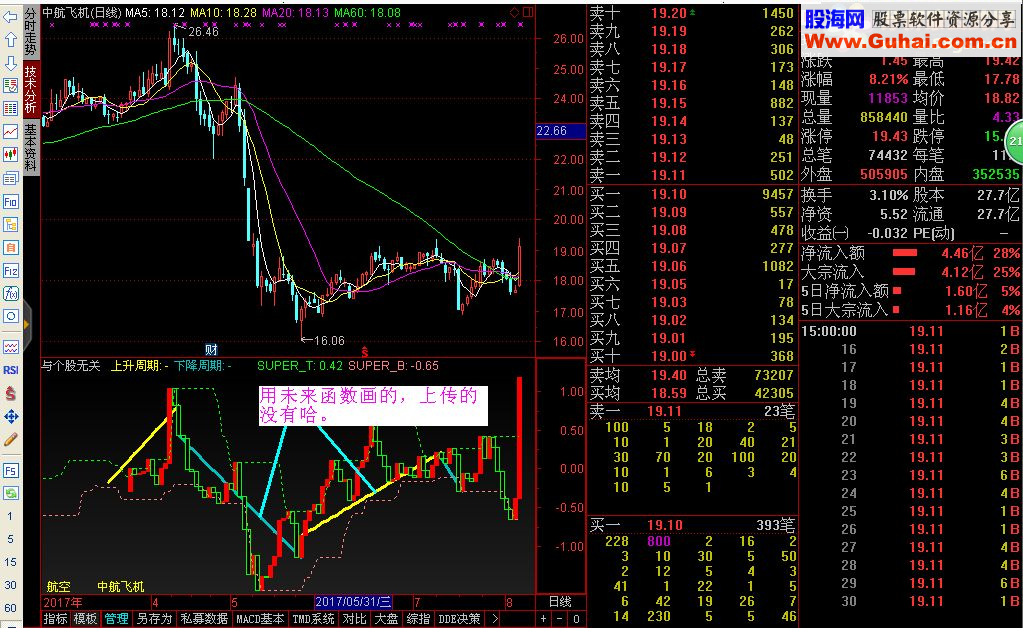
Task: Open the DDE决策 indicator tab
Action: (x=459, y=619)
